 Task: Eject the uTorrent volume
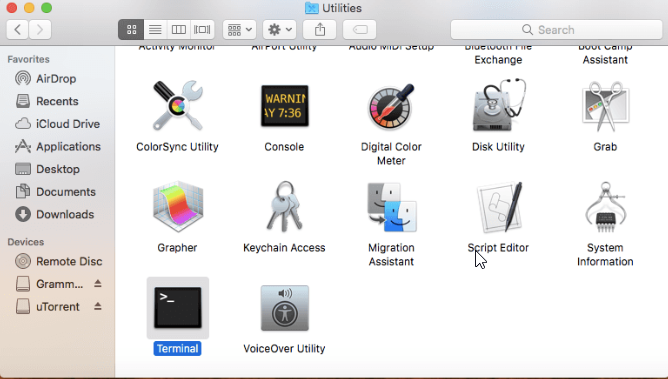point(98,306)
